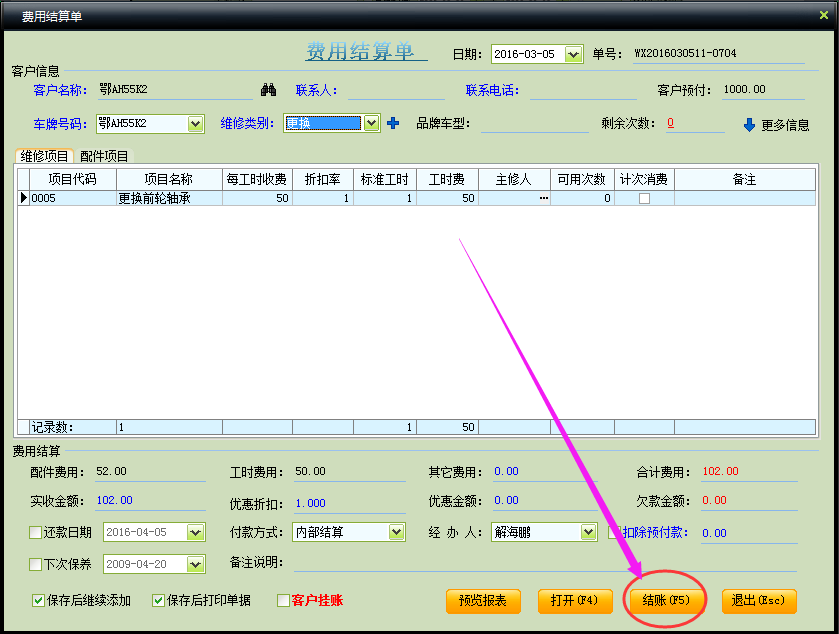Open the 下次保养 date picker dropdown
Image resolution: width=839 pixels, height=634 pixels.
(196, 564)
